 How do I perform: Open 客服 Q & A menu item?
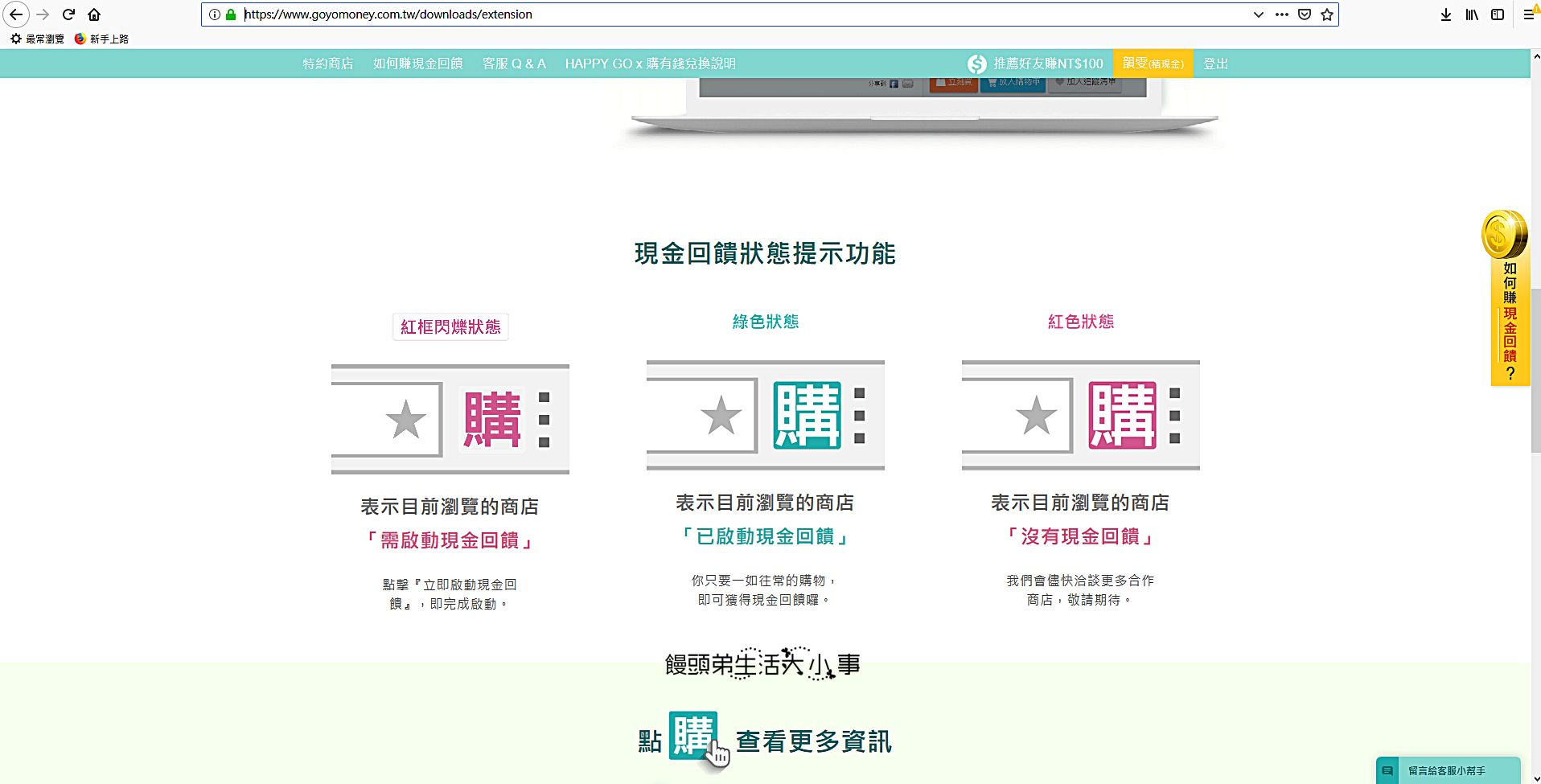tap(514, 64)
